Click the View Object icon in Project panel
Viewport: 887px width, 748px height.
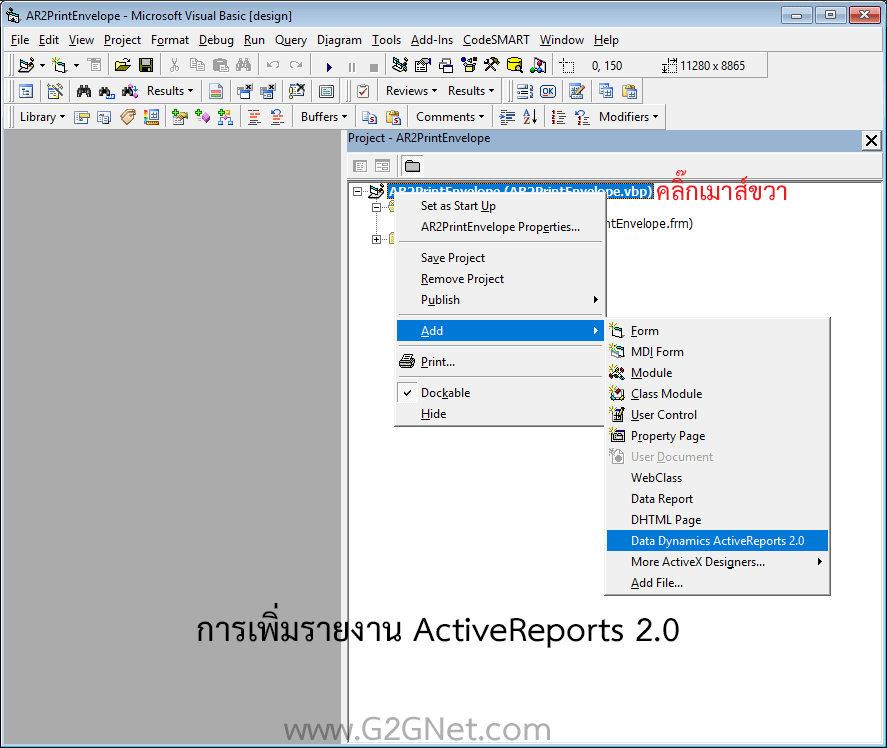point(382,166)
